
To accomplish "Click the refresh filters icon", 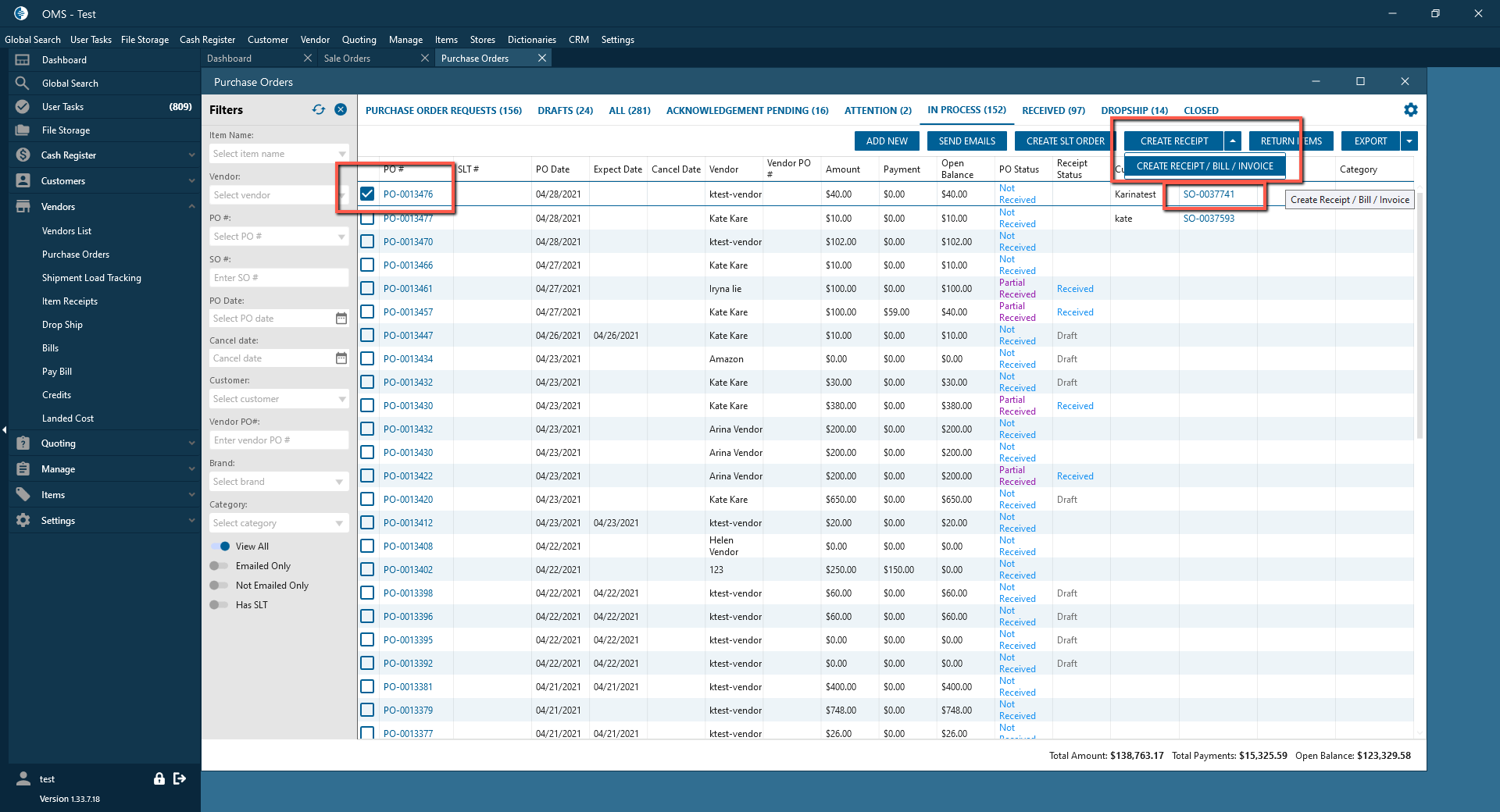I will 318,110.
